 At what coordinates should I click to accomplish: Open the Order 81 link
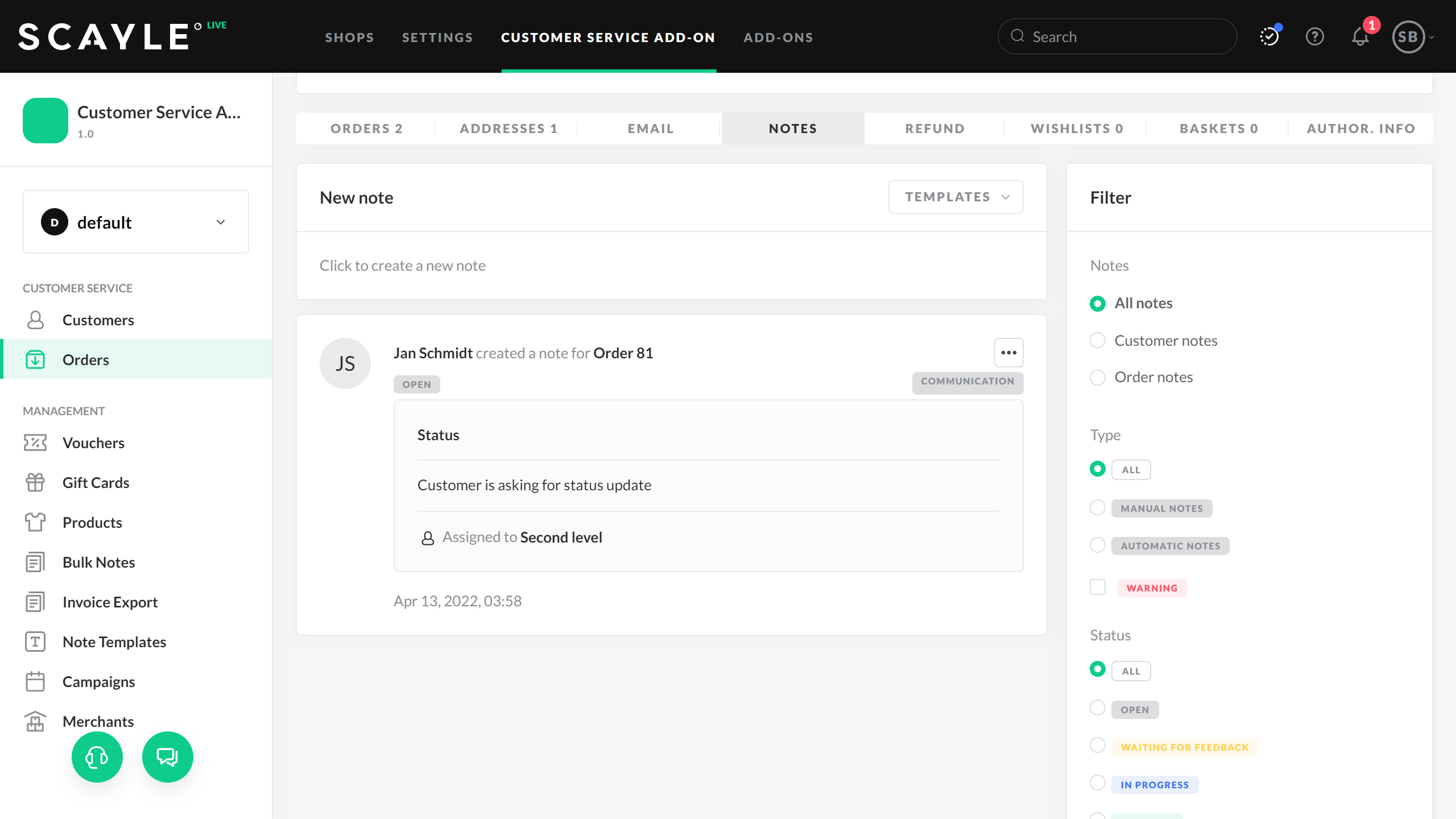pyautogui.click(x=623, y=353)
